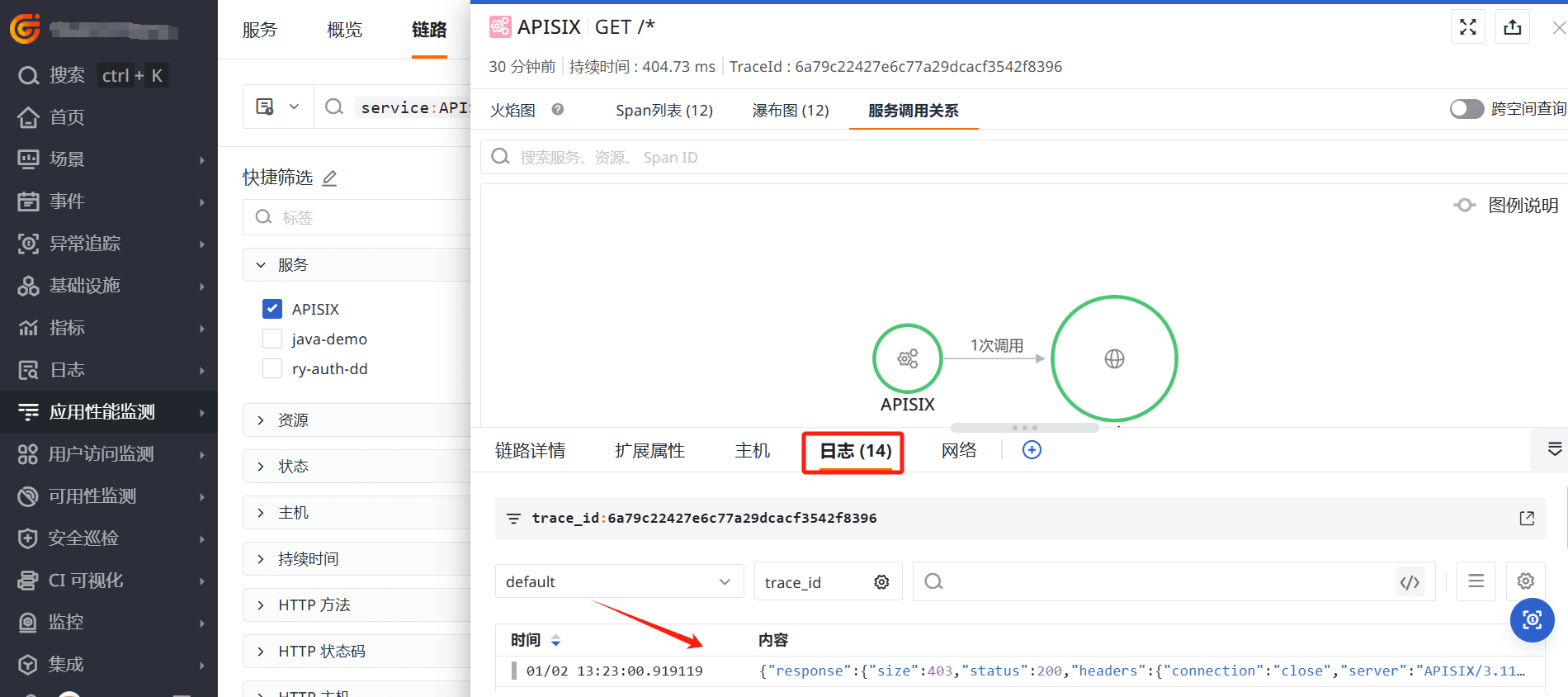Open the 火焰图 tab
The width and height of the screenshot is (1568, 697).
point(512,111)
